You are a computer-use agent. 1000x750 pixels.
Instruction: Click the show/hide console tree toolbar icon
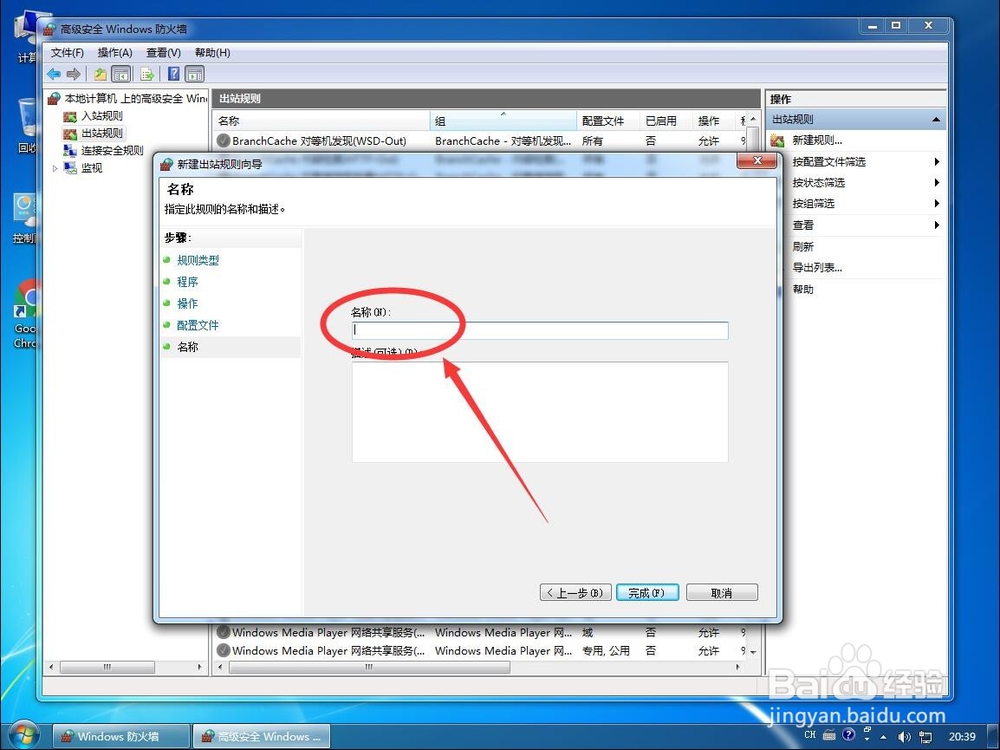pos(120,73)
